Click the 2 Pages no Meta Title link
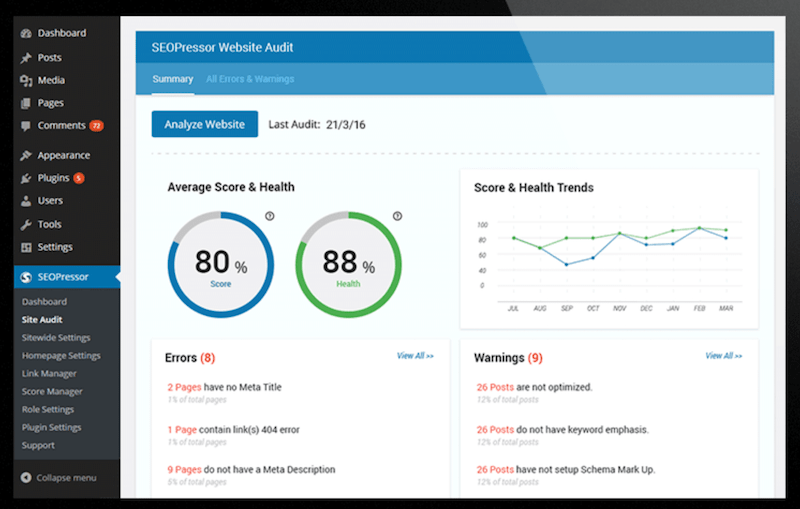The height and width of the screenshot is (509, 800). click(x=224, y=387)
